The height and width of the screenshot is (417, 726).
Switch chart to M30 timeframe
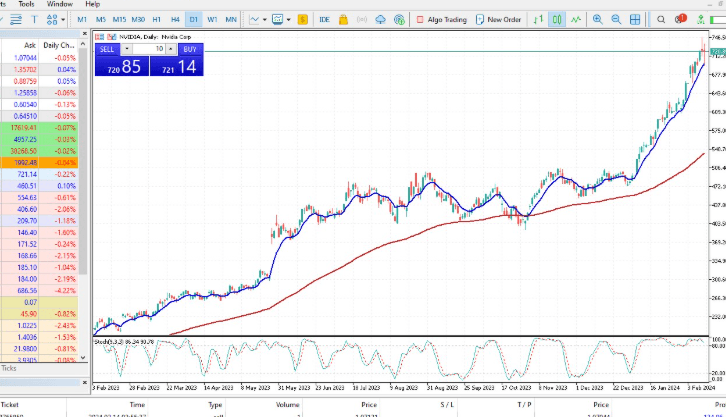coord(138,19)
